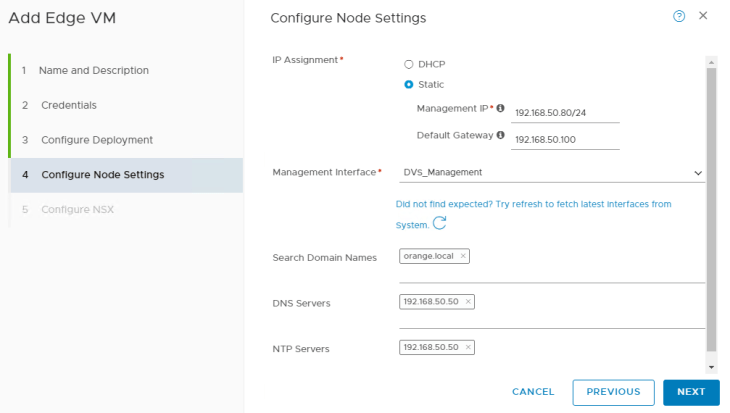
Task: Close the Configure Node Settings dialog
Action: 703,16
